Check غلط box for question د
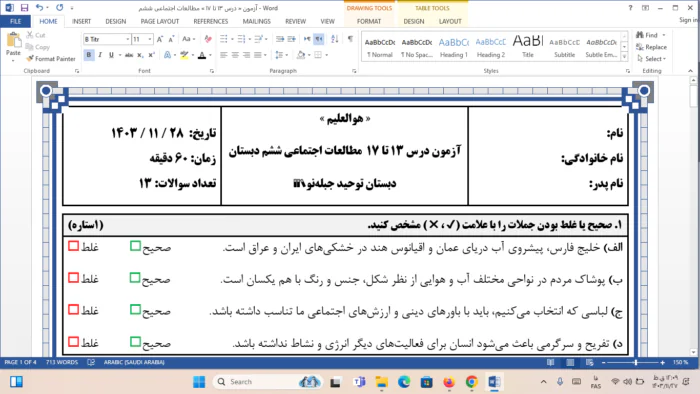 point(74,342)
